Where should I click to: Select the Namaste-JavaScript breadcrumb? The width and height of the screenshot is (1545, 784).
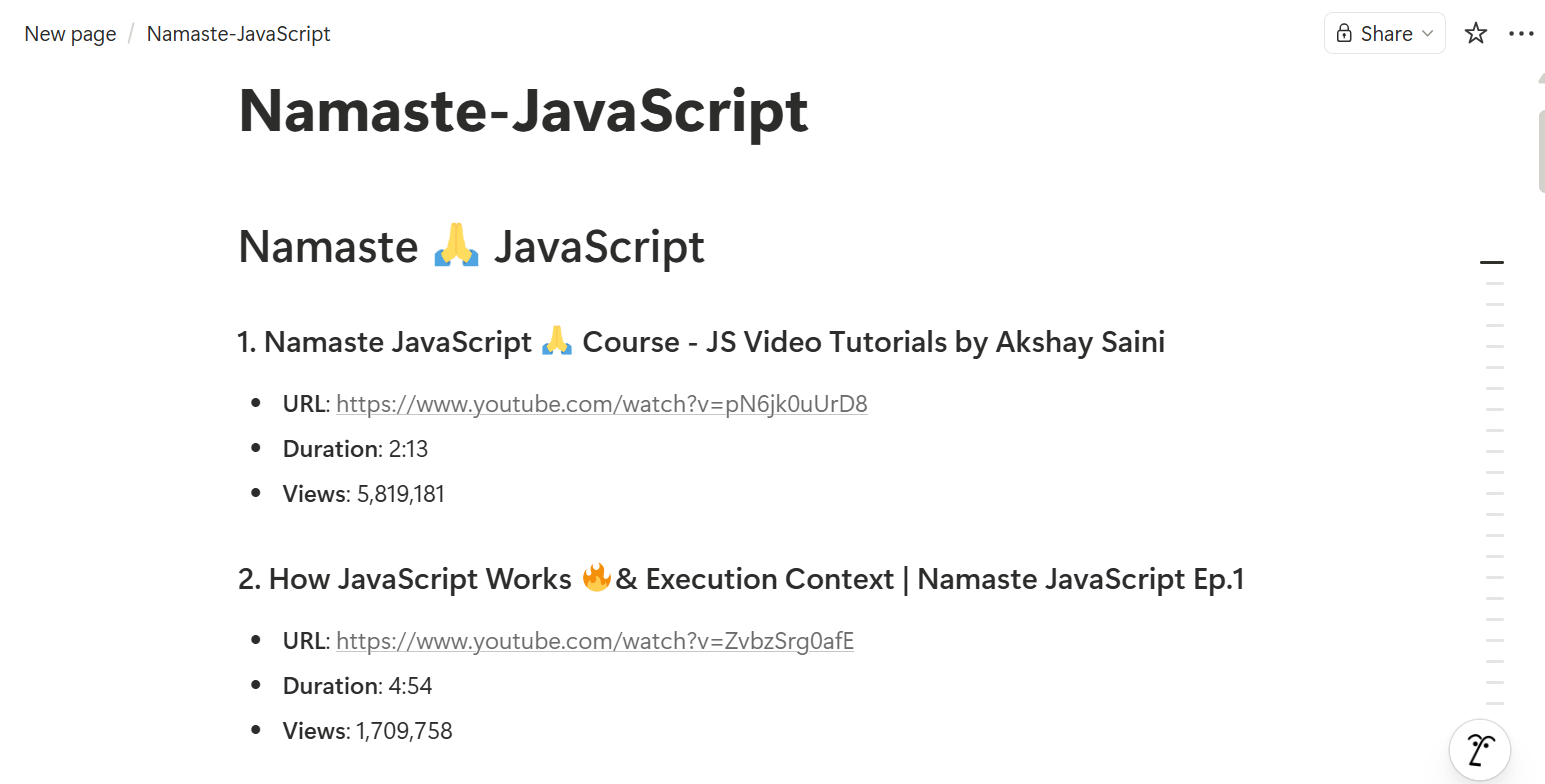(x=238, y=33)
